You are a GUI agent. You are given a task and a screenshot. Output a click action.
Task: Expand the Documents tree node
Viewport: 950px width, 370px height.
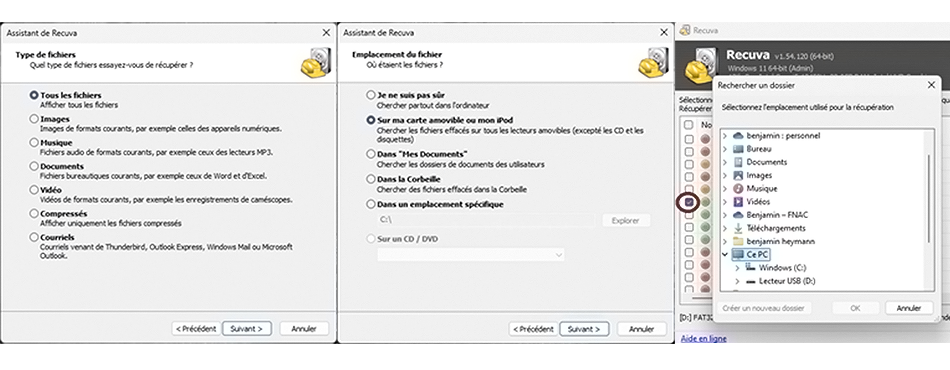(x=725, y=162)
